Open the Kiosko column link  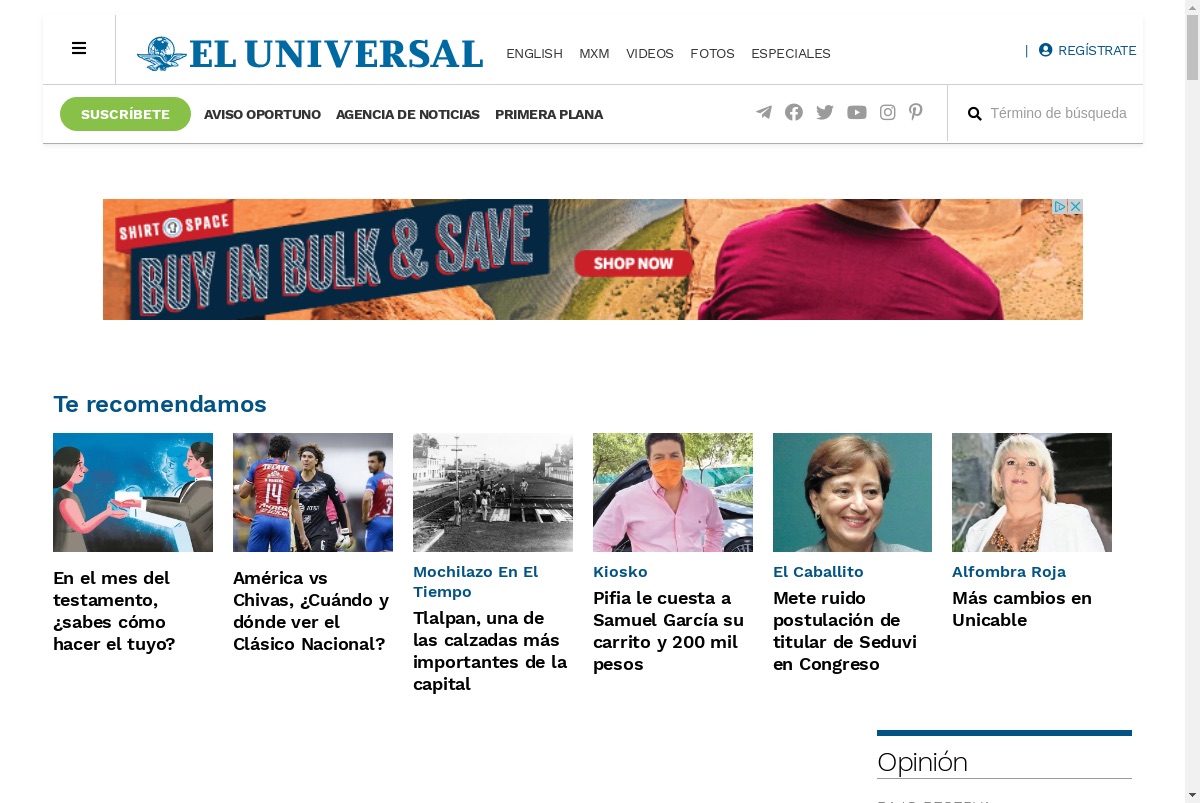(x=620, y=572)
